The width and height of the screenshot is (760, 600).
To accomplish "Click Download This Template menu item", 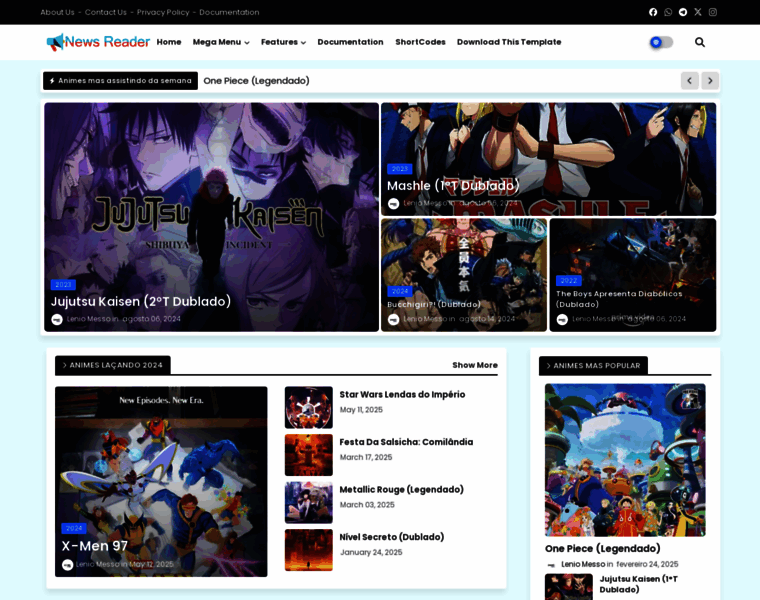I will tap(509, 42).
